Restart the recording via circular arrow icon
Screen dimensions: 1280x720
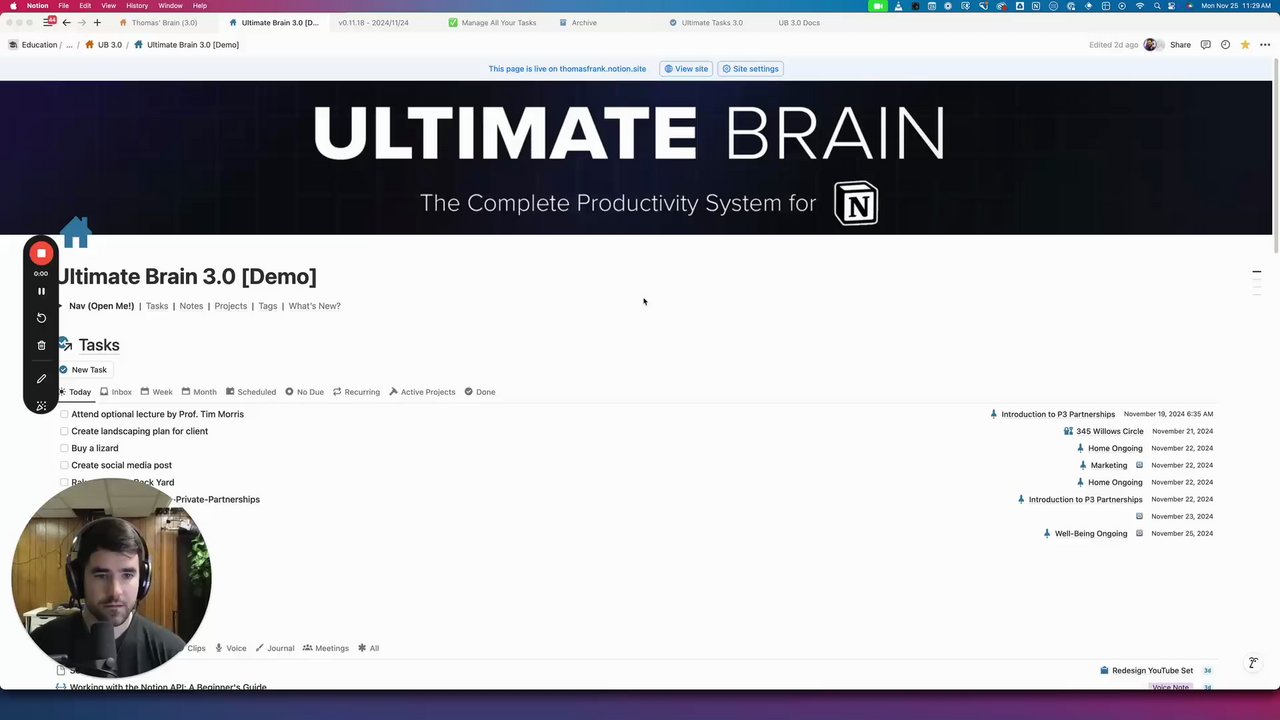point(41,318)
